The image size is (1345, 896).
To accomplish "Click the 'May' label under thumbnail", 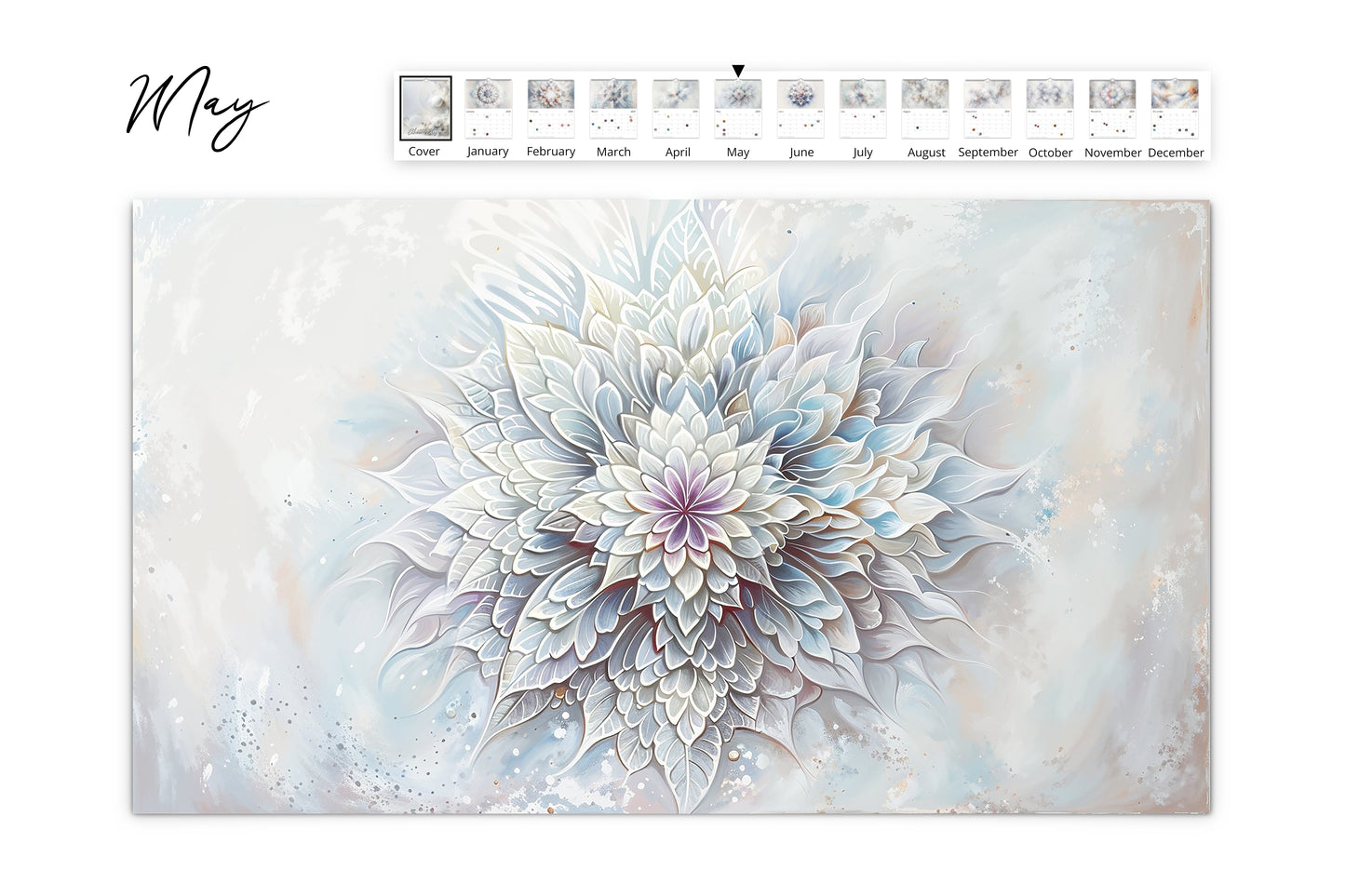I will point(738,153).
